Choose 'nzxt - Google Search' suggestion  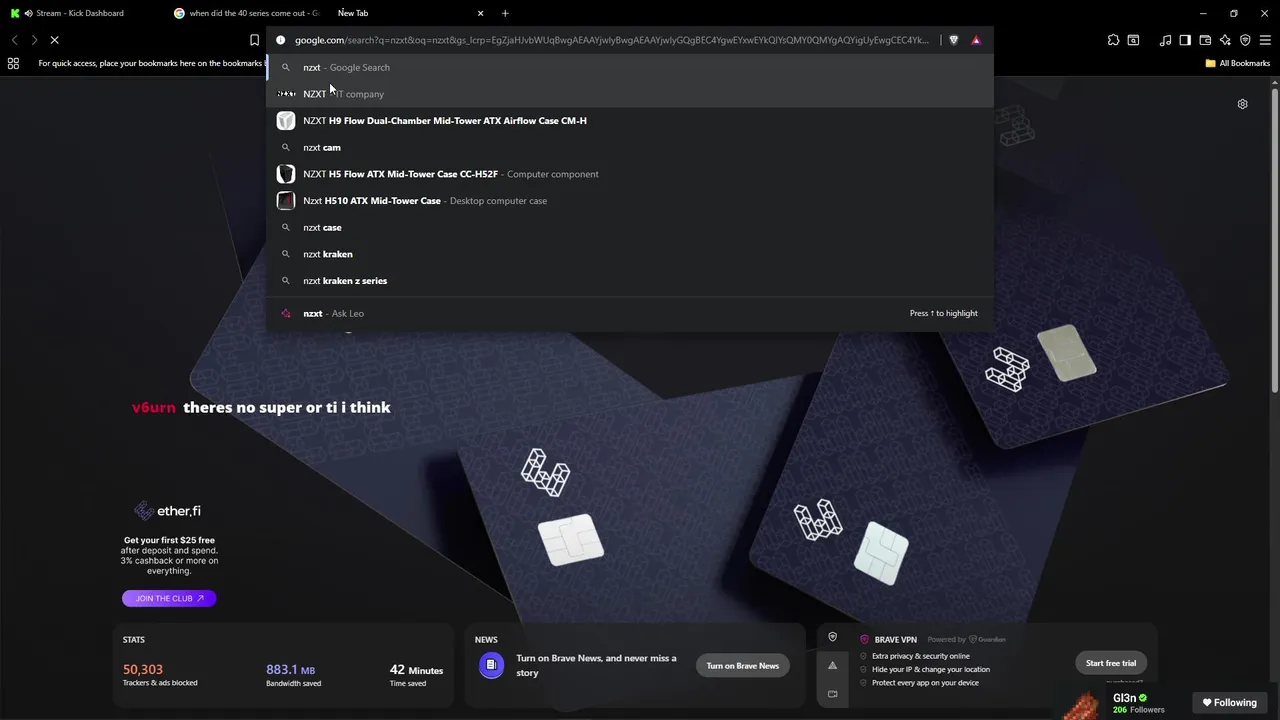pyautogui.click(x=630, y=67)
